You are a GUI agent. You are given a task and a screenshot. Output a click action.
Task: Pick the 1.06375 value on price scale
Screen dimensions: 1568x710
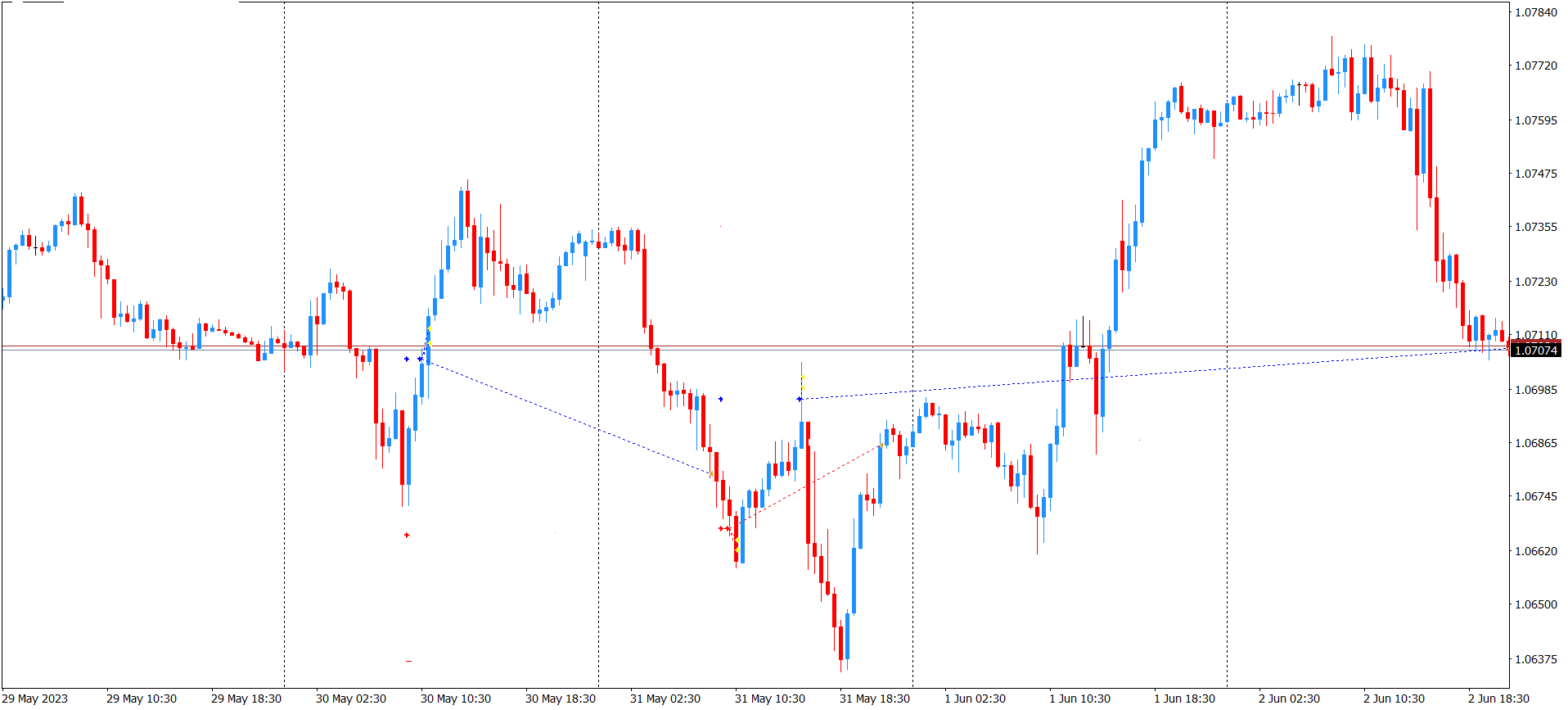(1536, 659)
